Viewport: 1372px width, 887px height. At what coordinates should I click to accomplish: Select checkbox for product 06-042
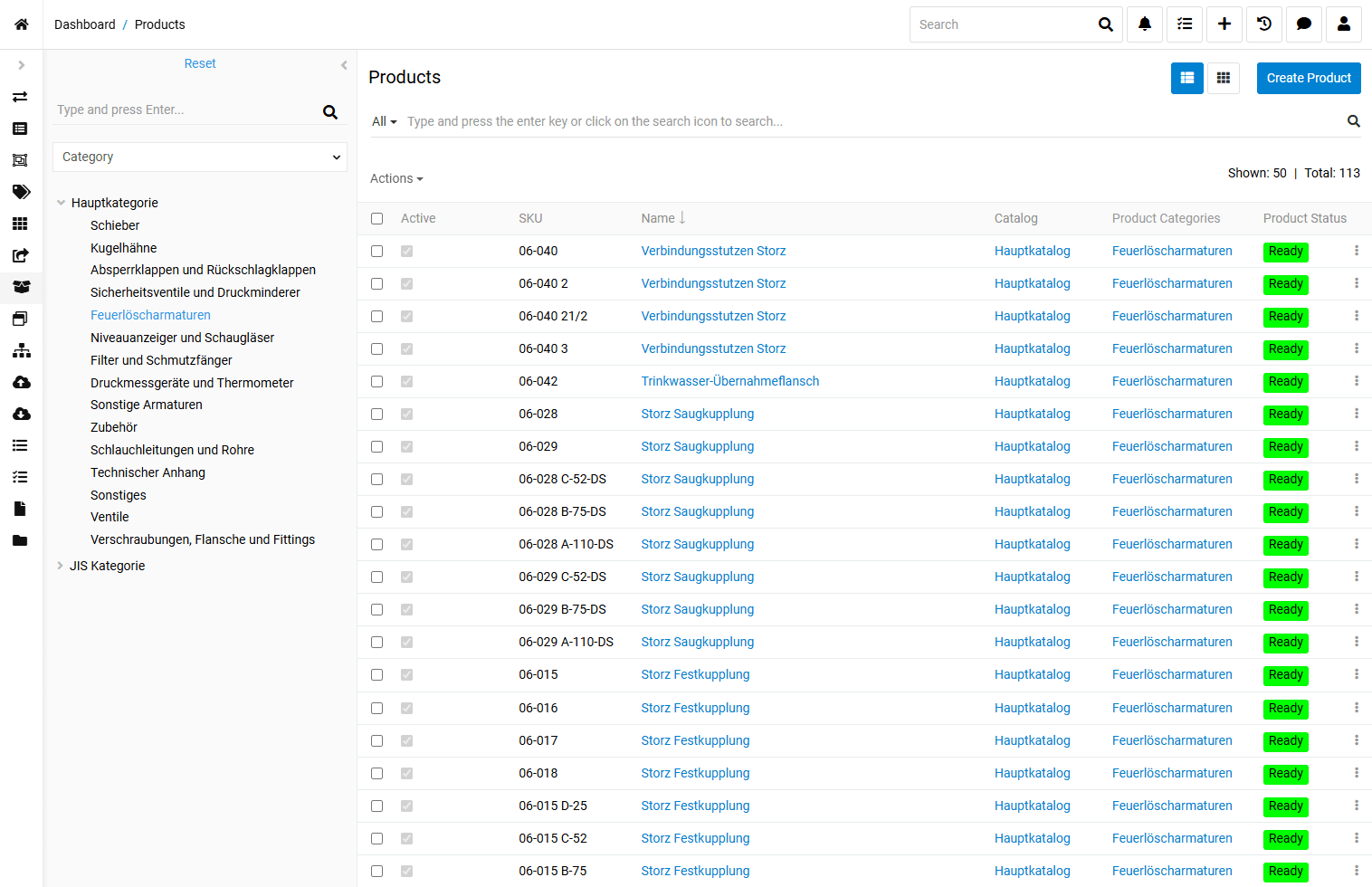click(377, 381)
